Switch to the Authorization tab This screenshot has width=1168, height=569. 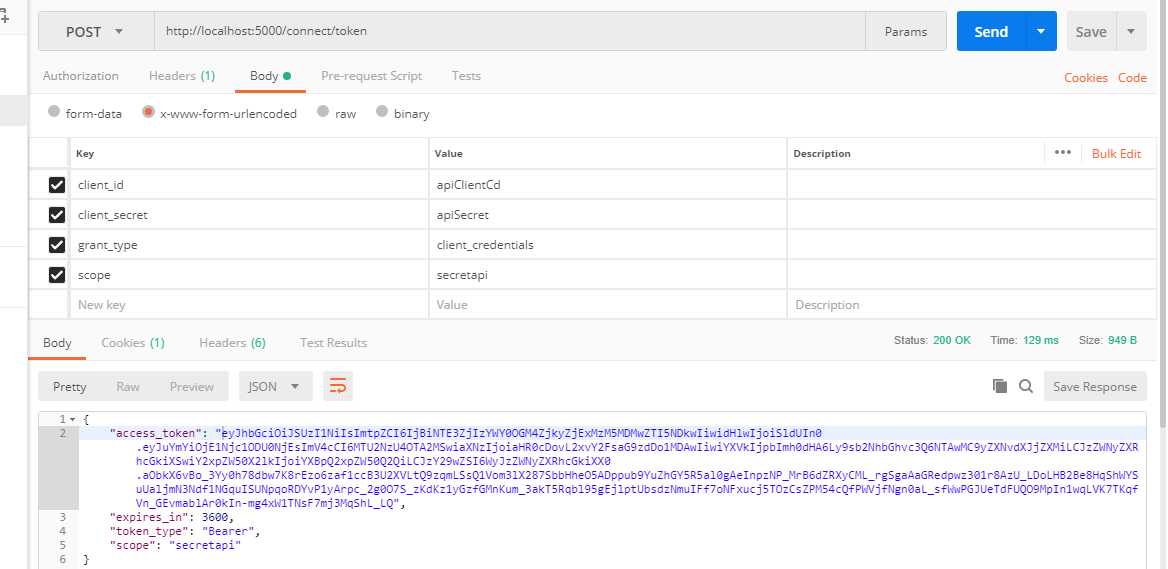coord(81,76)
